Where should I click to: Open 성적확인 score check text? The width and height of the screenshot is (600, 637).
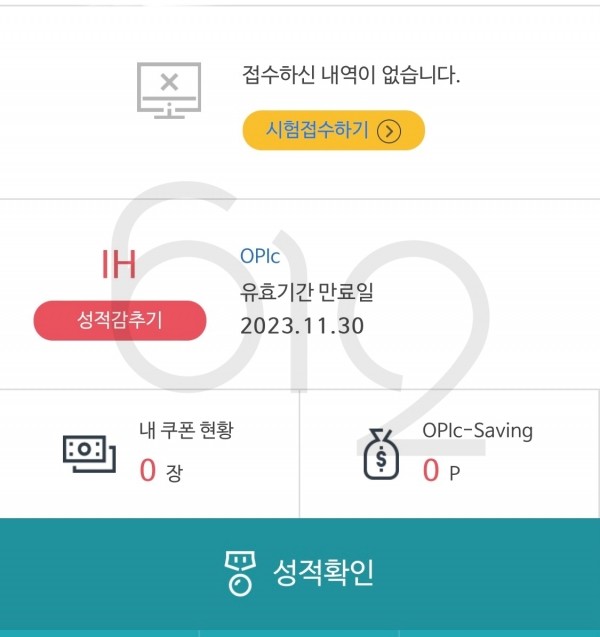click(323, 572)
